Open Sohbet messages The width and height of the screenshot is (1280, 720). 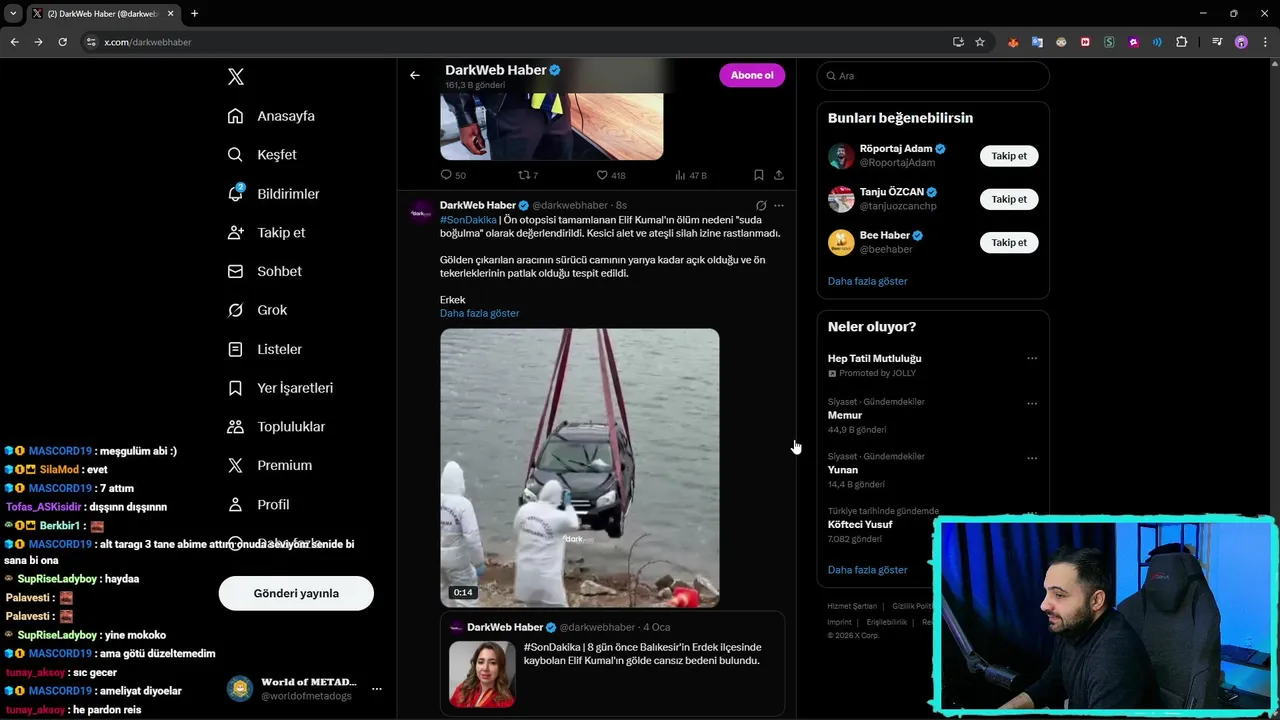coord(264,271)
